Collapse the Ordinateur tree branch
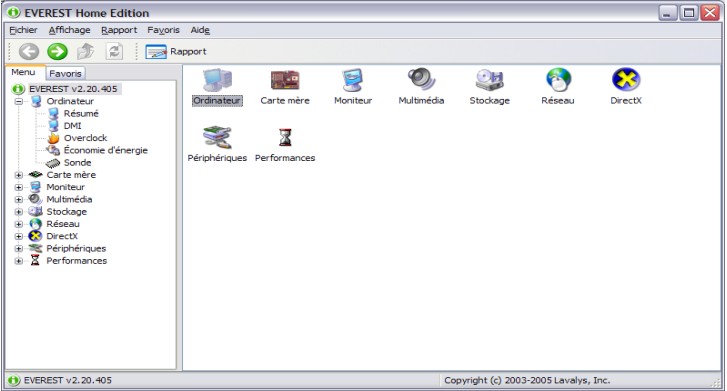 tap(19, 101)
